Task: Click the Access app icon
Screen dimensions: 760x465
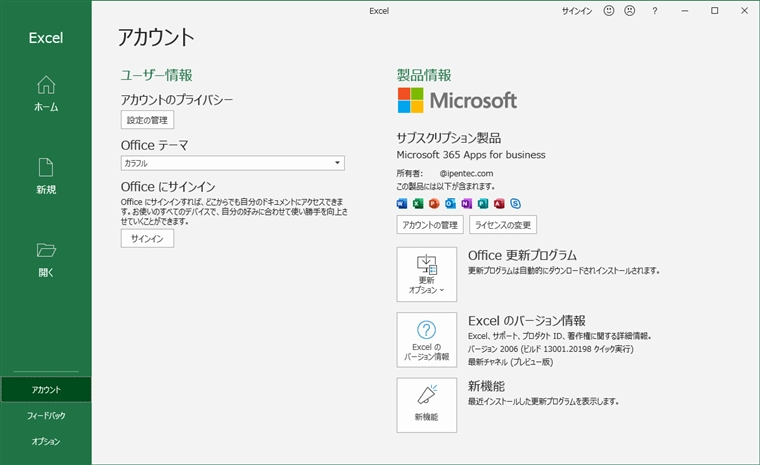Action: [499, 204]
